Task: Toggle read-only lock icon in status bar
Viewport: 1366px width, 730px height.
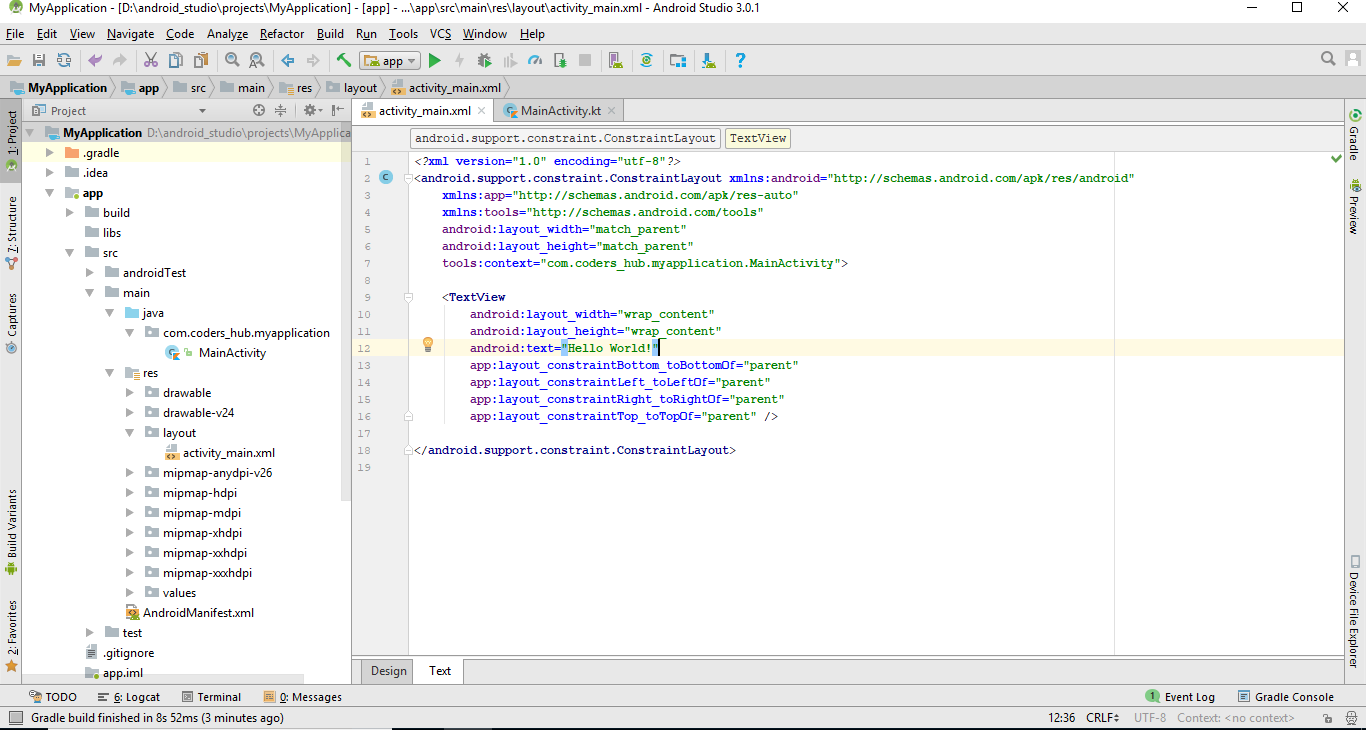Action: [x=1327, y=718]
